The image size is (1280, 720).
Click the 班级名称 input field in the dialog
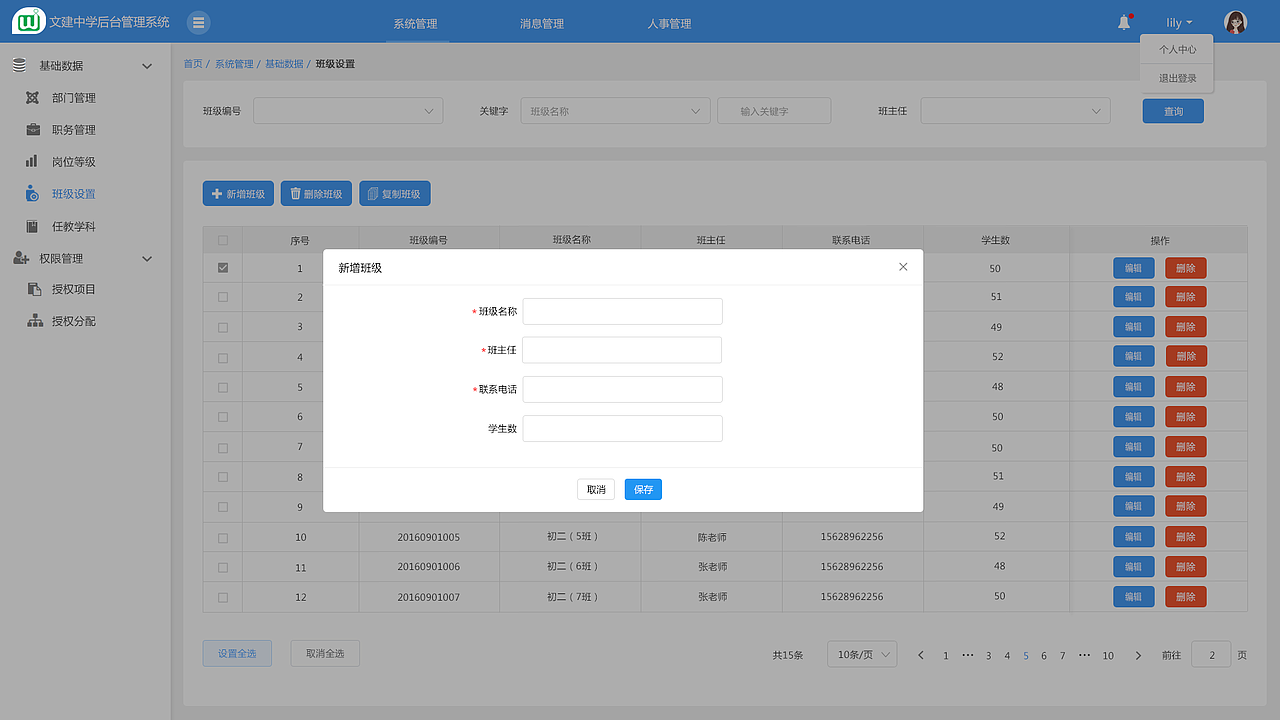coord(622,311)
